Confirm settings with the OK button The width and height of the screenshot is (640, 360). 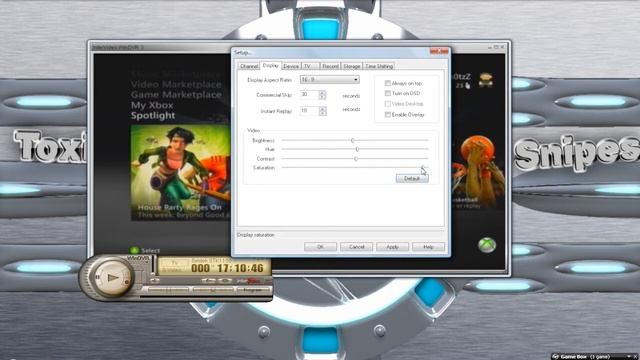tap(320, 247)
